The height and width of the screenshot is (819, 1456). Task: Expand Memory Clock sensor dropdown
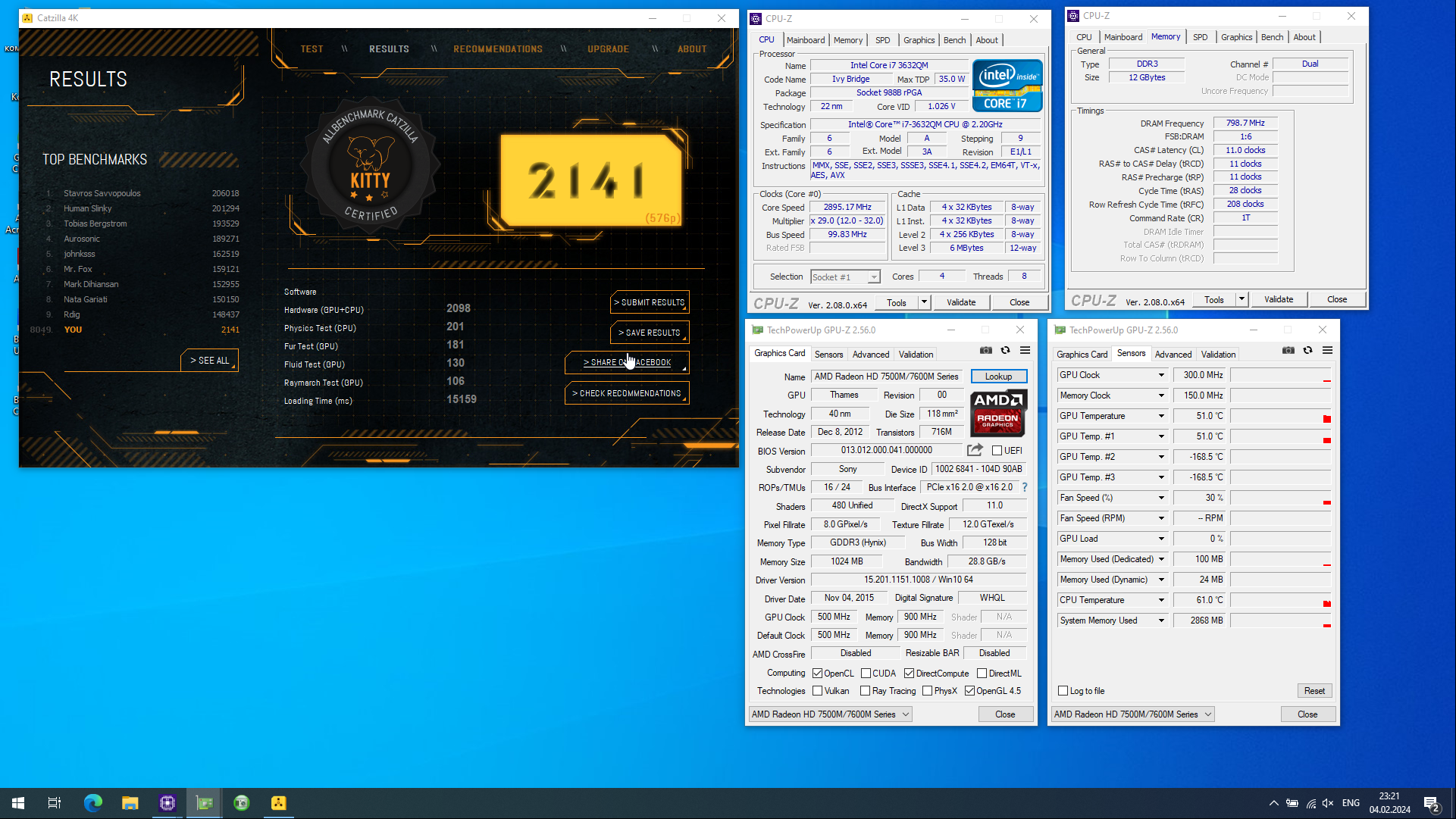coord(1161,395)
